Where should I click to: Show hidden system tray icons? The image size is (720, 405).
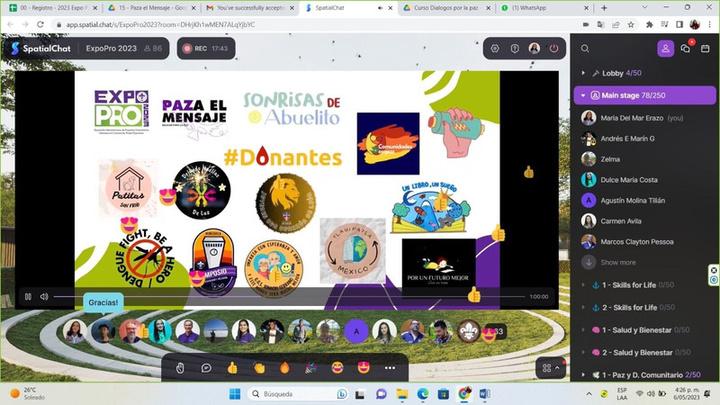pos(589,394)
